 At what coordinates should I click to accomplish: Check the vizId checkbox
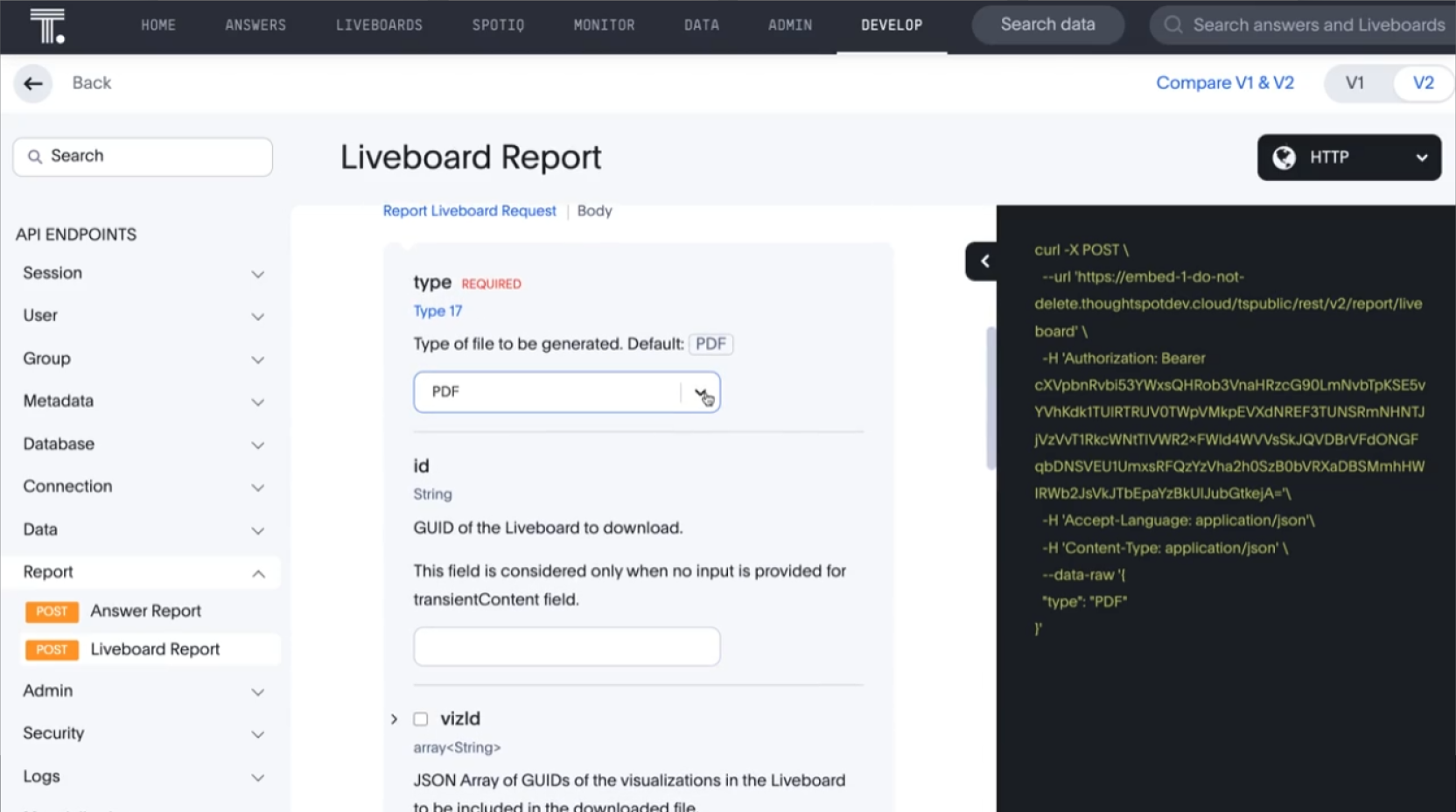(x=421, y=717)
